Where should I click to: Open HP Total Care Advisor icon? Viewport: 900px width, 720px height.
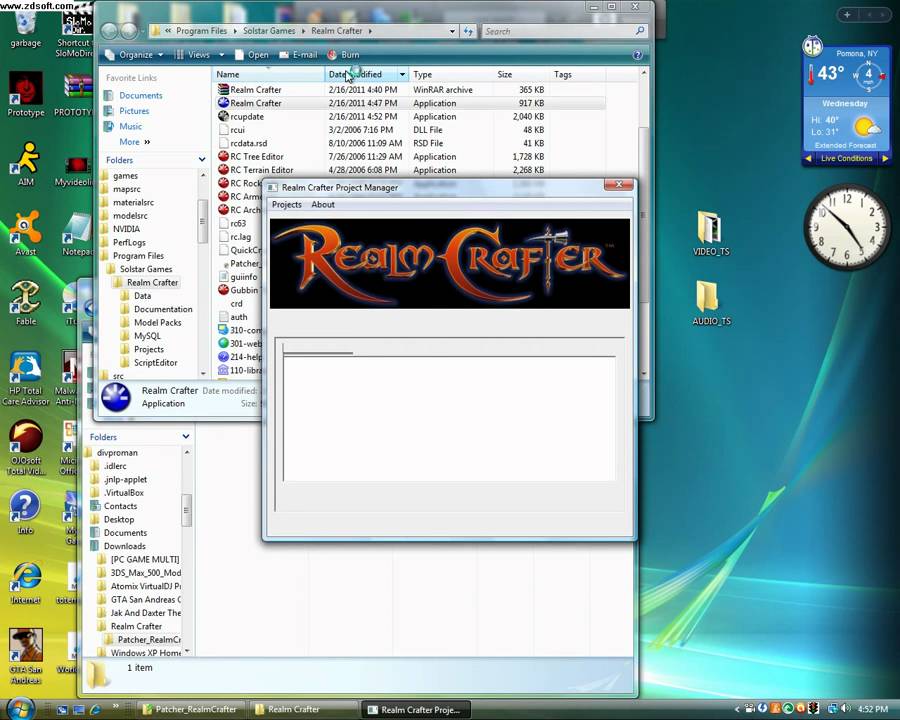25,378
